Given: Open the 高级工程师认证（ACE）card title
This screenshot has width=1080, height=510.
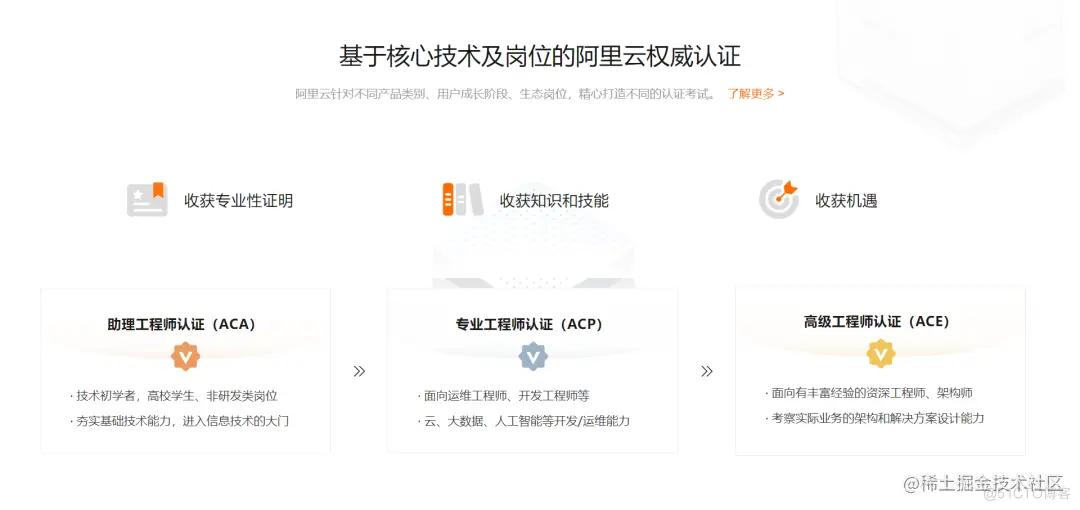Looking at the screenshot, I should coord(877,322).
